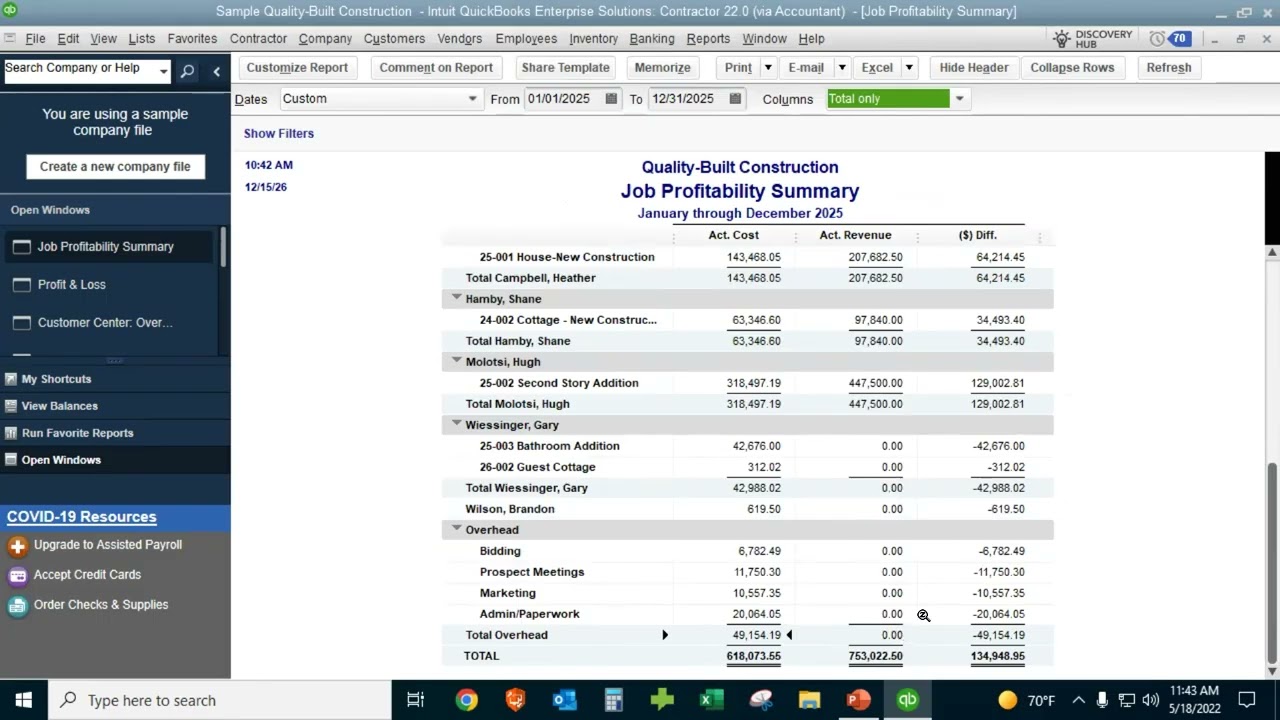This screenshot has height=720, width=1280.
Task: Collapse the left panel arrow icon
Action: pyautogui.click(x=216, y=71)
